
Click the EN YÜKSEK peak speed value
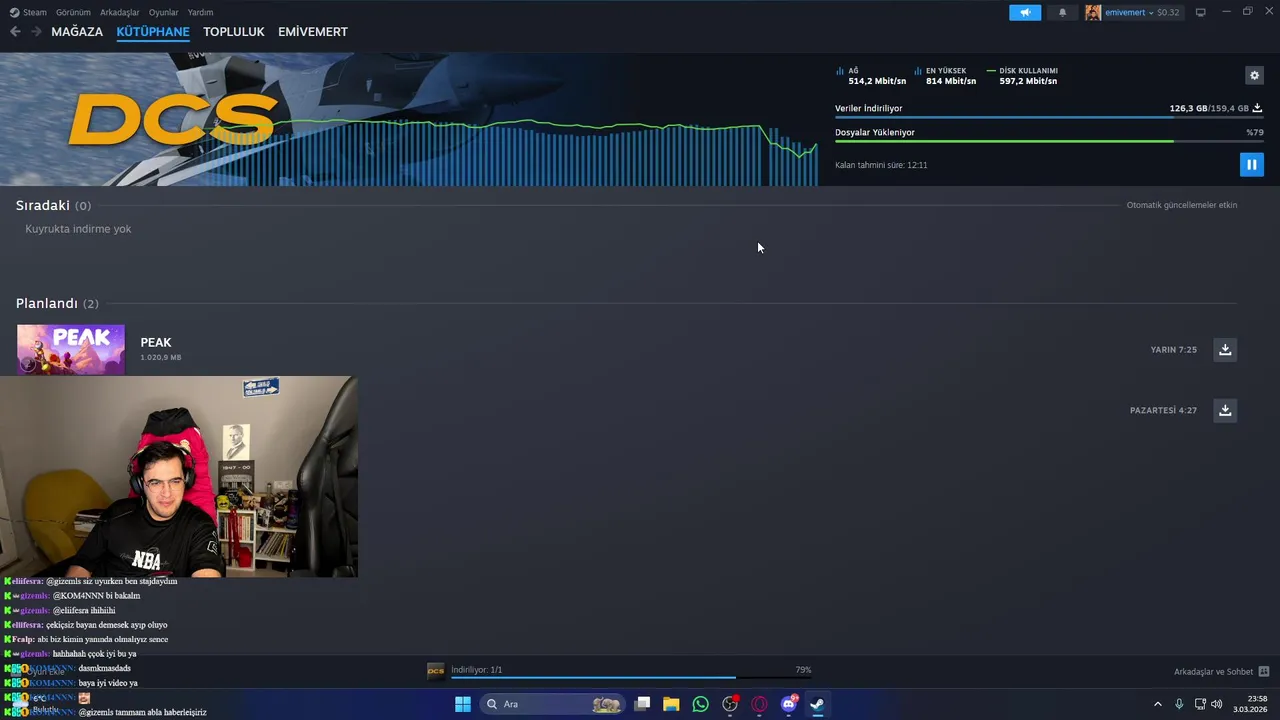tap(951, 81)
